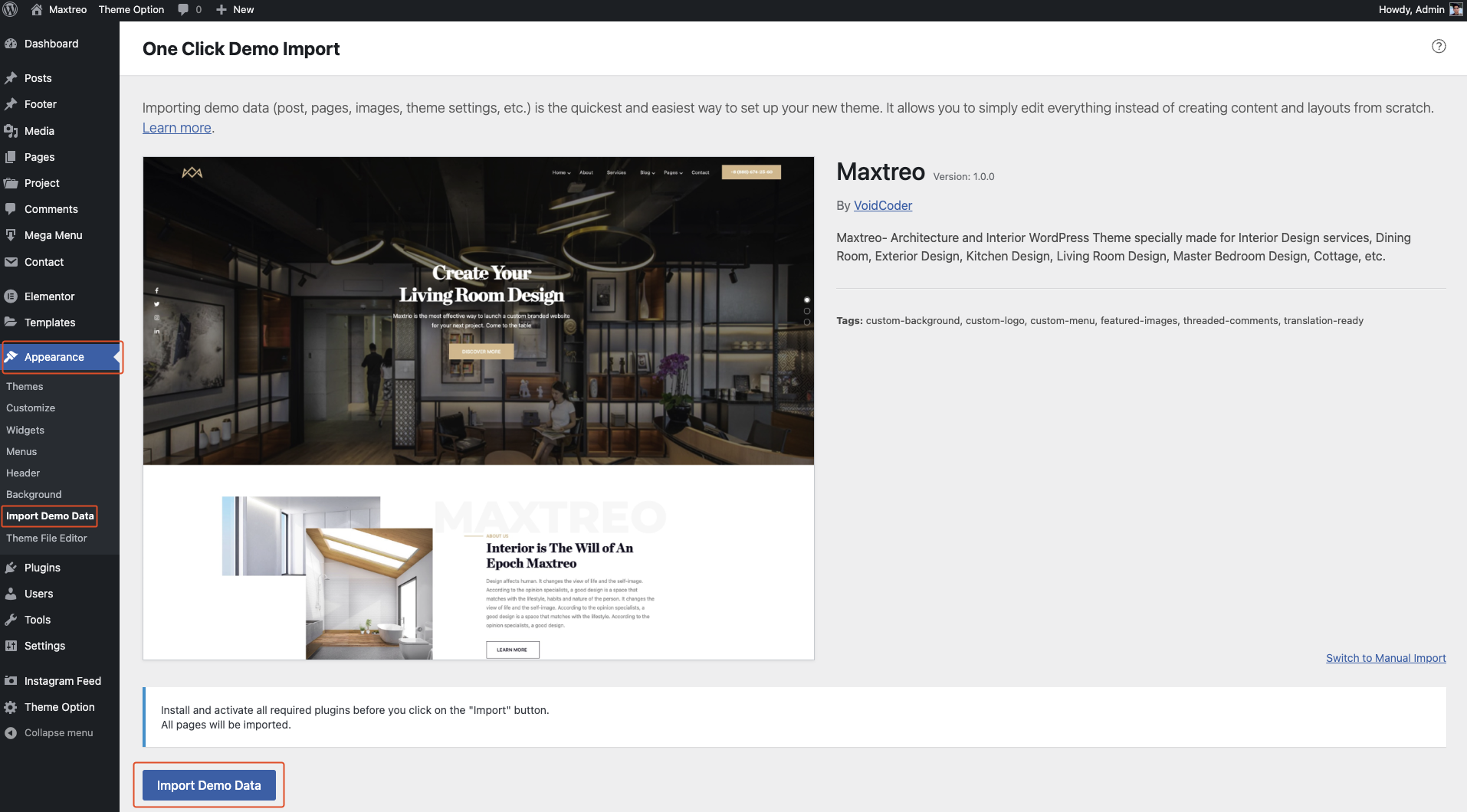
Task: Open Themes under Appearance
Action: click(x=25, y=387)
